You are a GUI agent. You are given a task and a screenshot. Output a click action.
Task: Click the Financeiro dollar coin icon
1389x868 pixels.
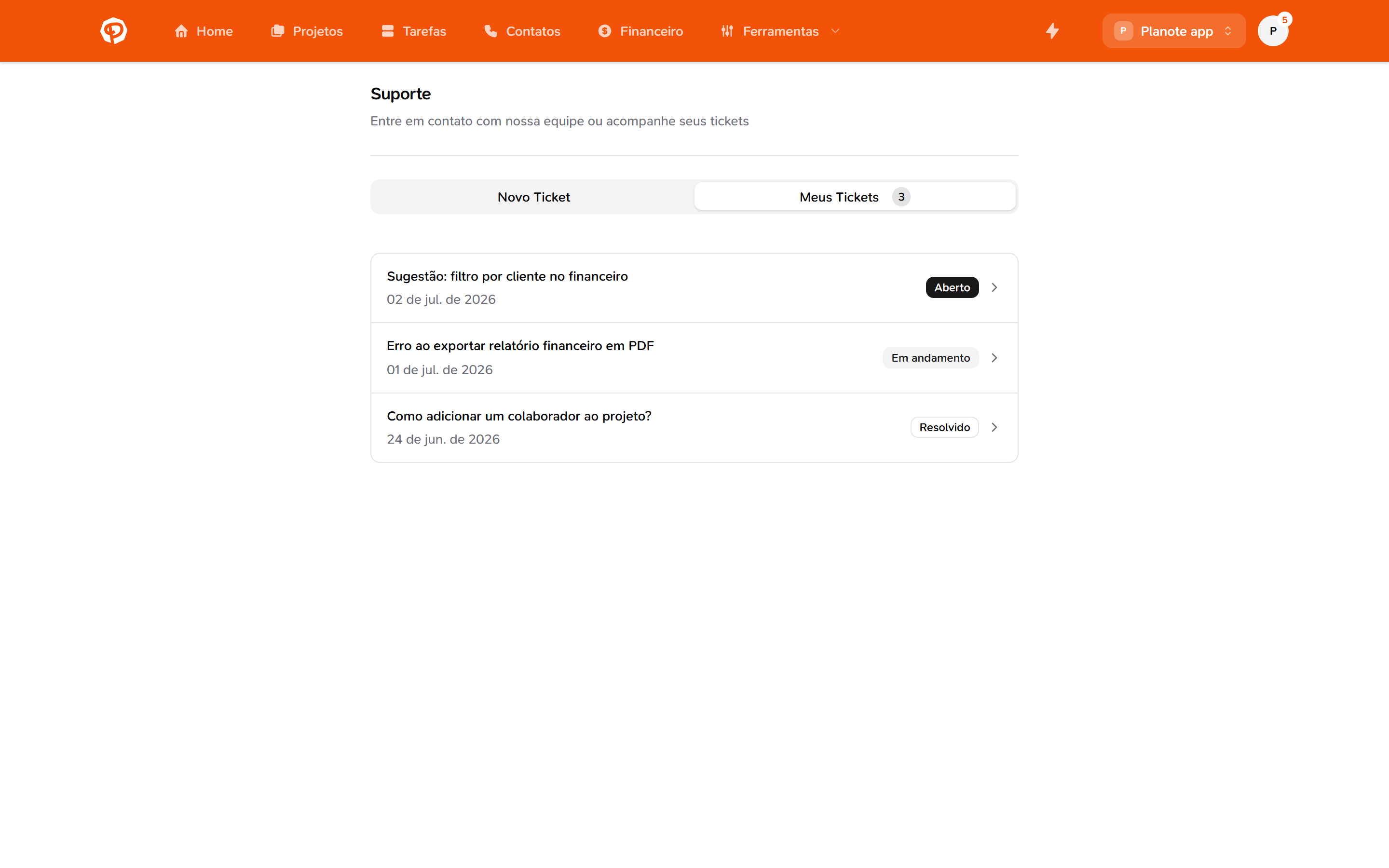(x=605, y=31)
